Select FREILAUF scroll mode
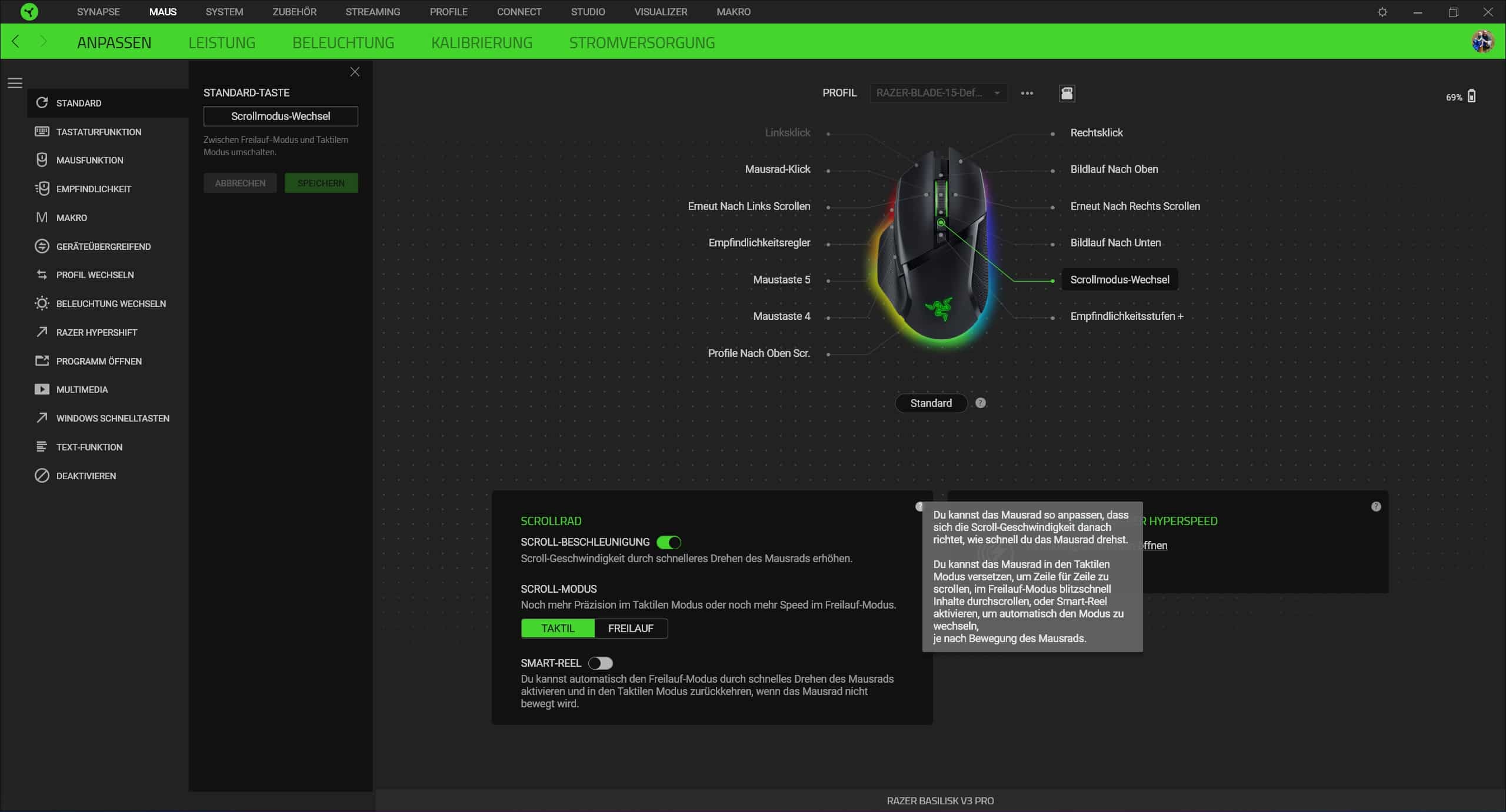This screenshot has width=1506, height=812. [x=630, y=628]
